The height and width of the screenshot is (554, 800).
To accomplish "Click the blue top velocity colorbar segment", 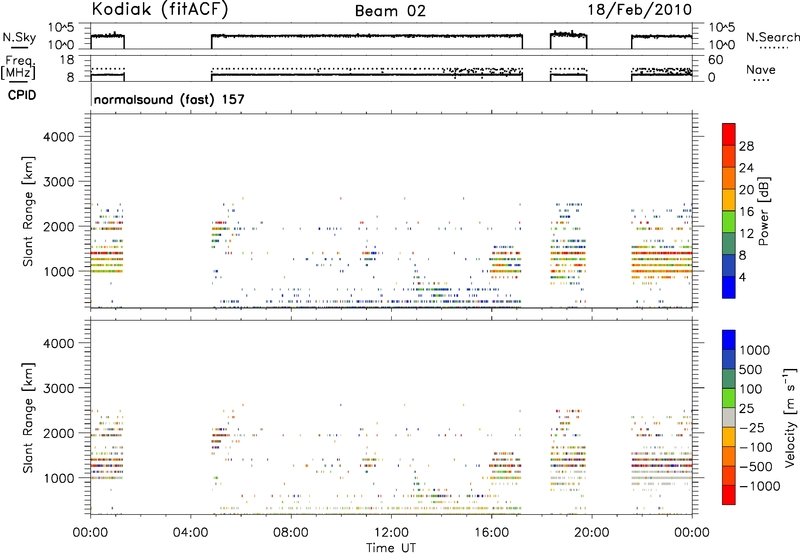I will (x=729, y=340).
